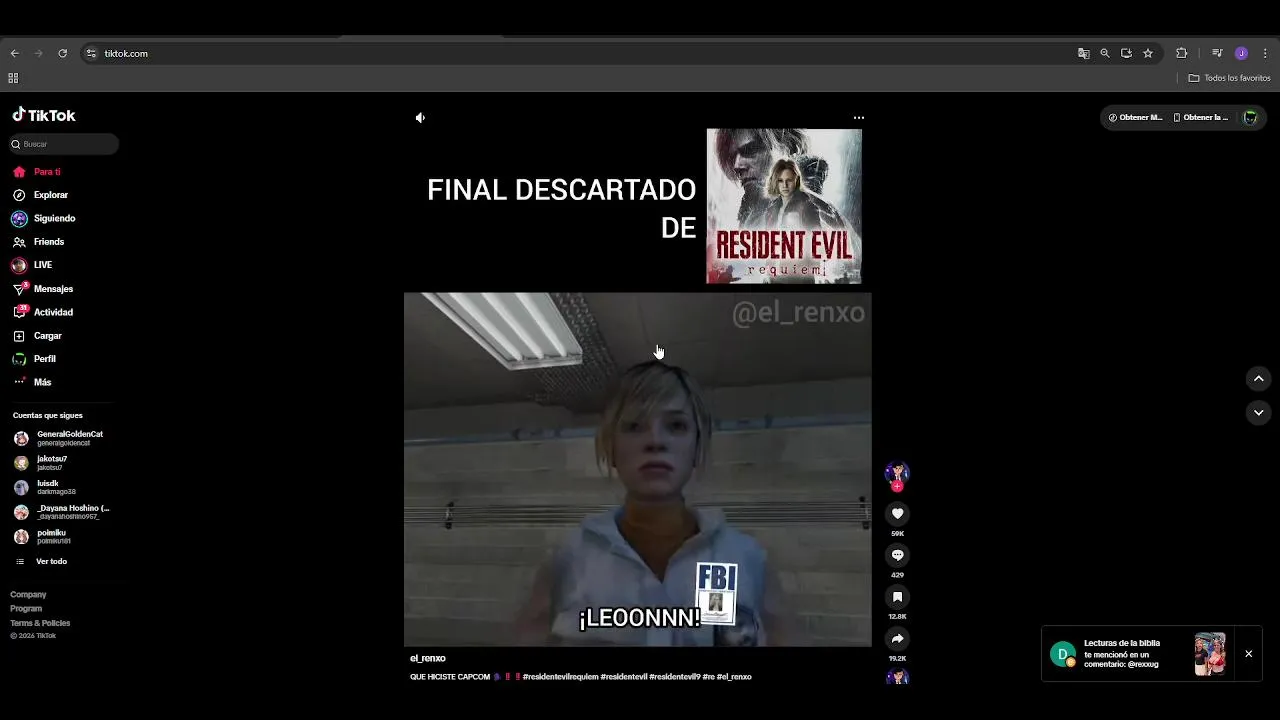Open the media controls icon in toolbar
This screenshot has width=1280, height=720.
point(1217,53)
